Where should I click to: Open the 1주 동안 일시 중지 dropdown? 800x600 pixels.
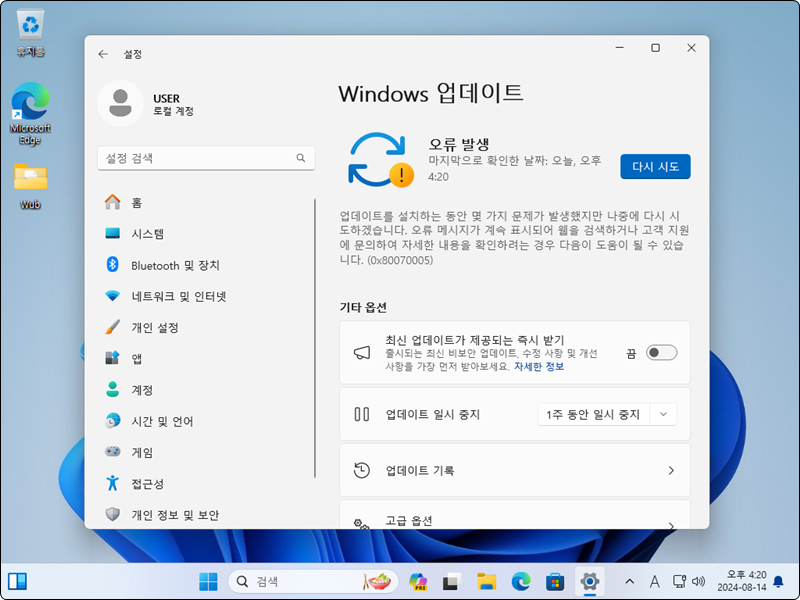coord(606,413)
